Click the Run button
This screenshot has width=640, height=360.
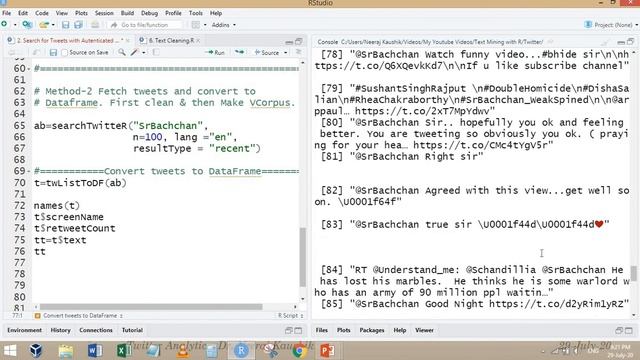click(214, 52)
